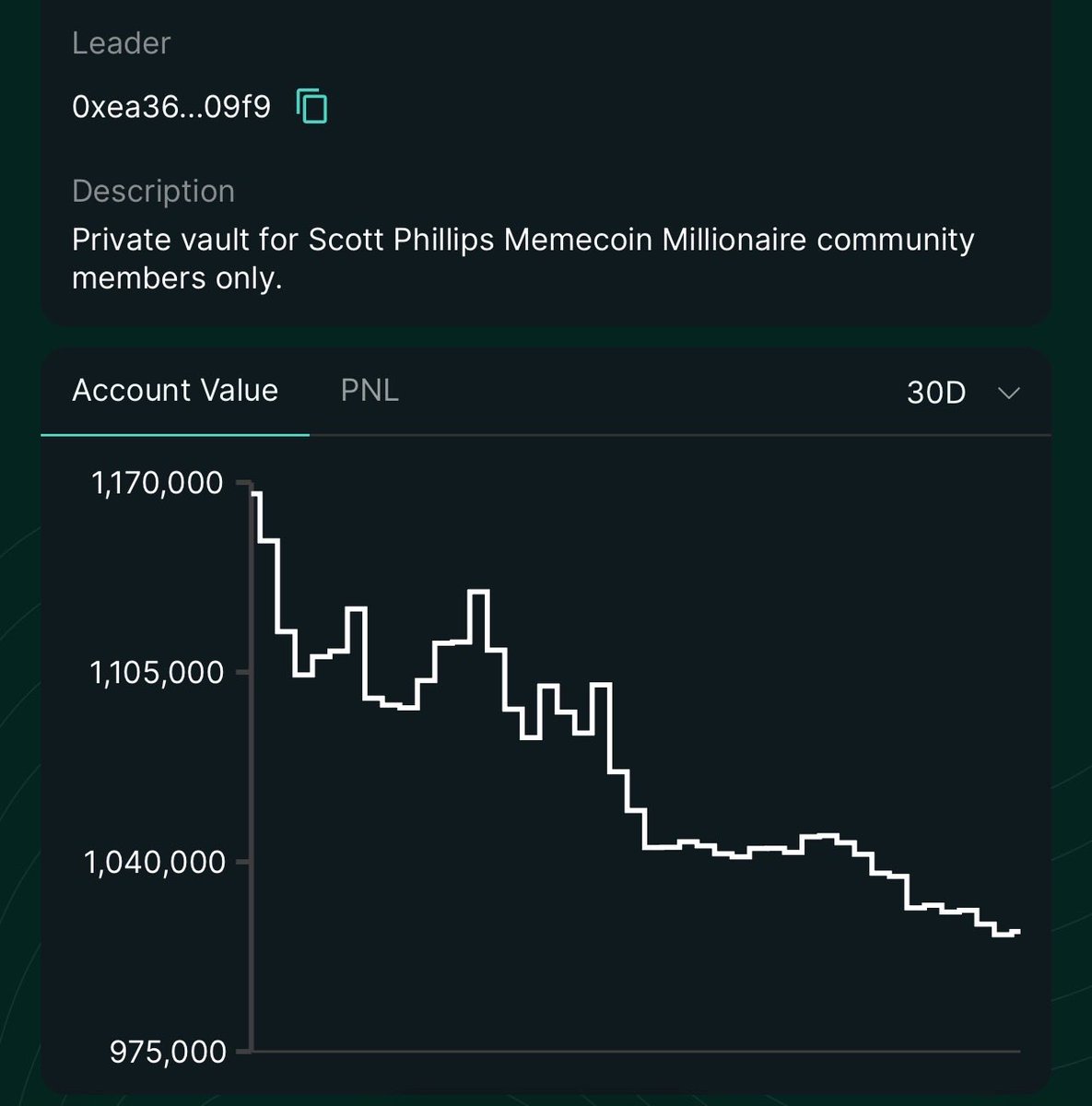Screen dimensions: 1092x1106
Task: Click the teal underline under Account Value
Action: (175, 434)
